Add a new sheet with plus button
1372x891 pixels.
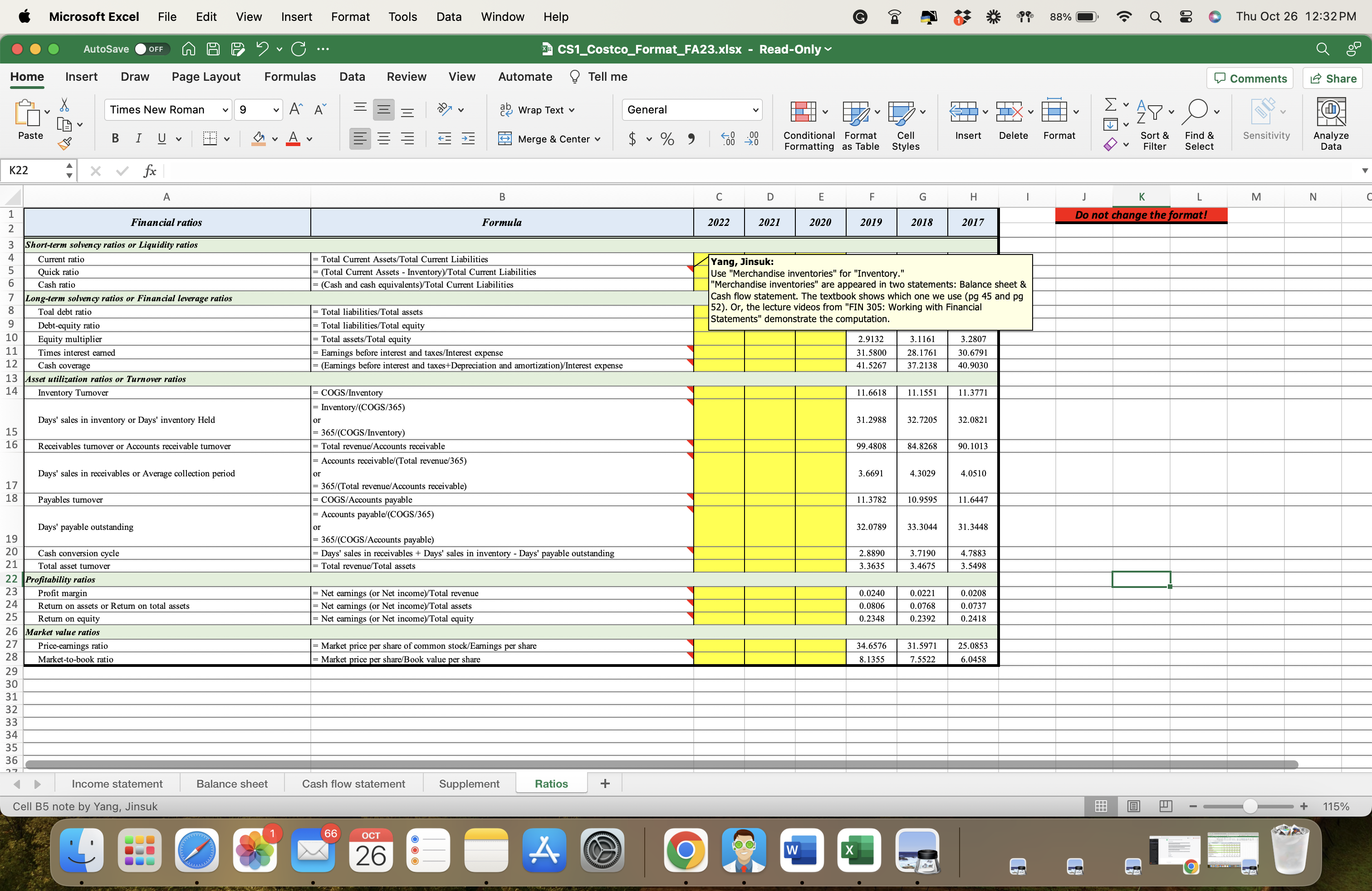(605, 784)
